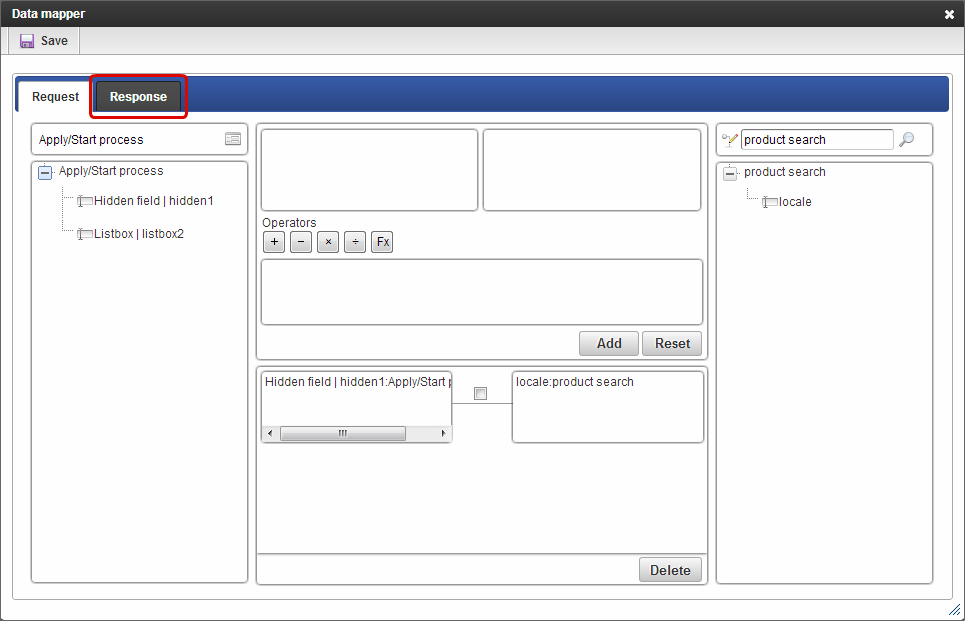The height and width of the screenshot is (621, 965).
Task: Click the locale node icon
Action: 770,202
